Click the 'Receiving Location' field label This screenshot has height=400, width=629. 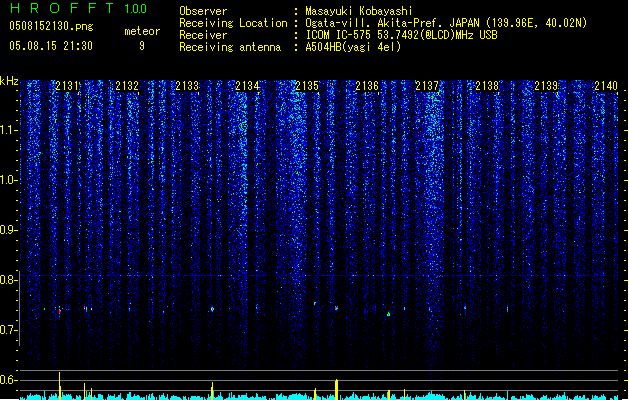click(233, 23)
